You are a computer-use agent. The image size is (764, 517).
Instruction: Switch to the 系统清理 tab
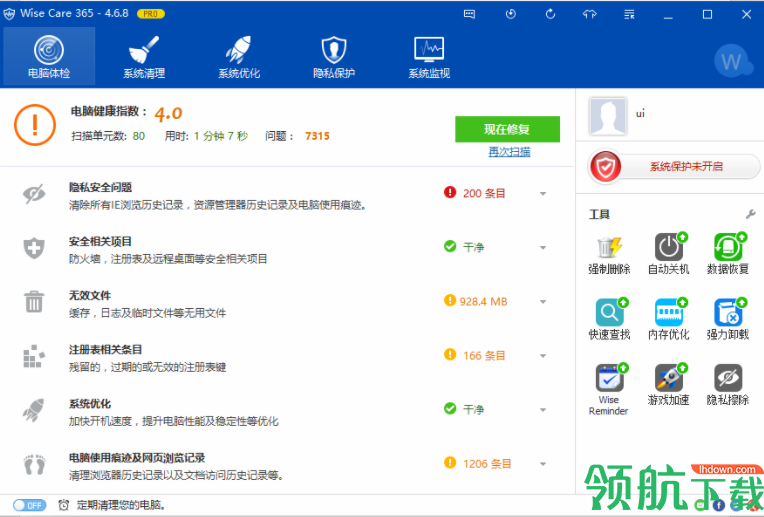(x=144, y=57)
